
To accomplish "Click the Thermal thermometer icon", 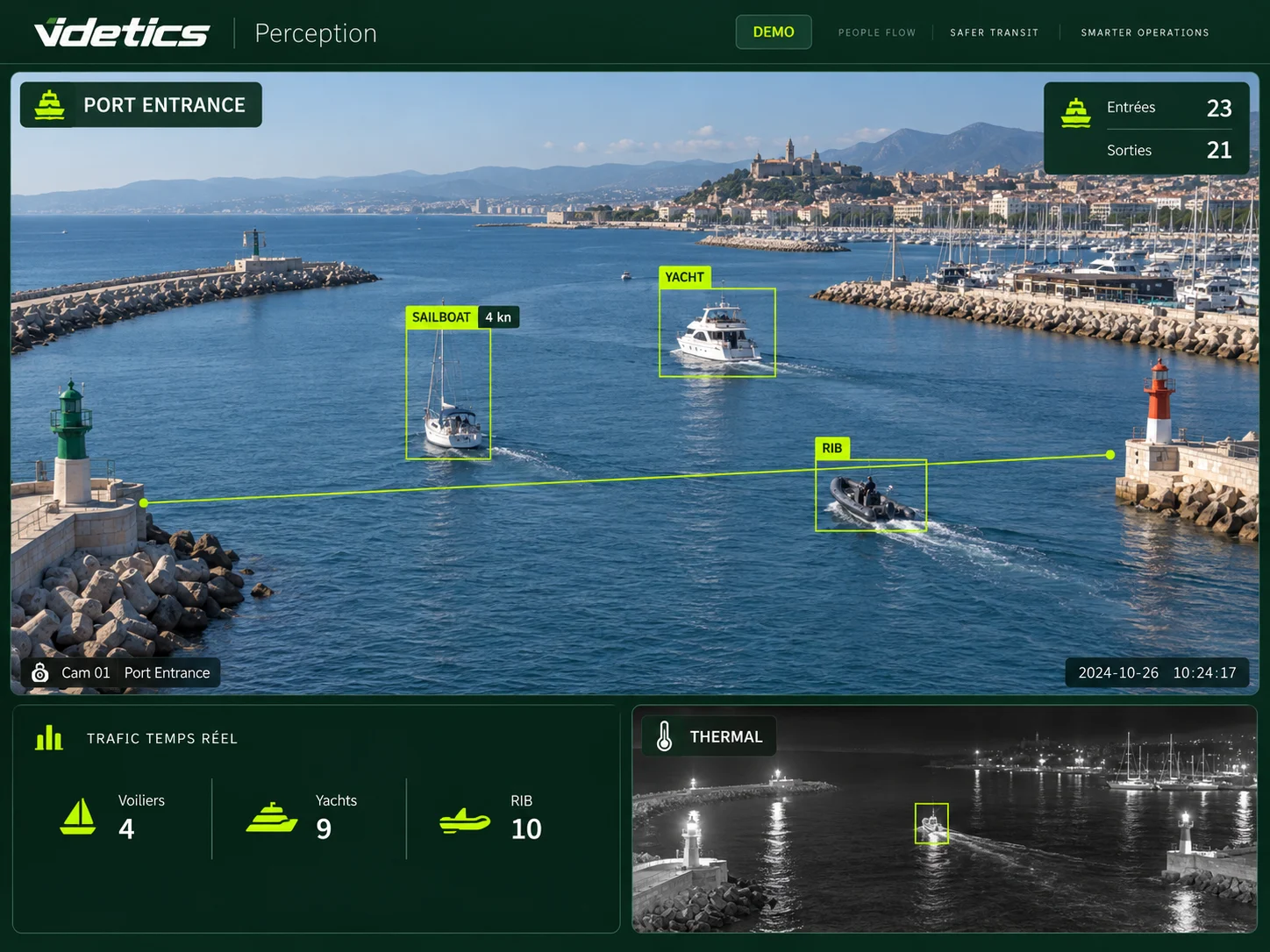I will click(664, 735).
